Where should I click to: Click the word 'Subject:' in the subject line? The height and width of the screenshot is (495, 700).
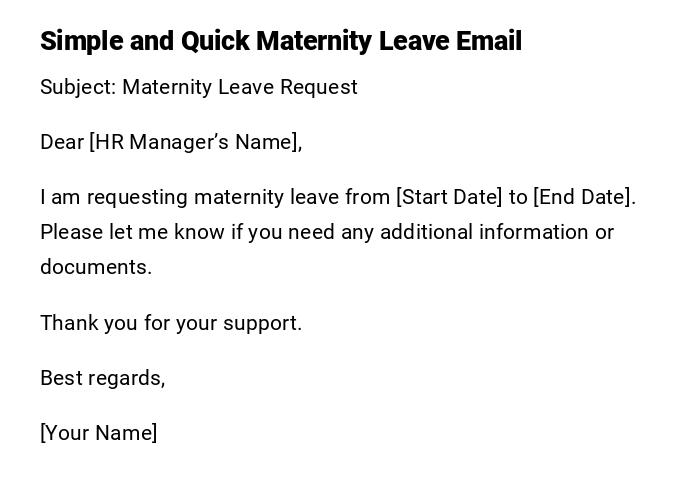tap(78, 87)
